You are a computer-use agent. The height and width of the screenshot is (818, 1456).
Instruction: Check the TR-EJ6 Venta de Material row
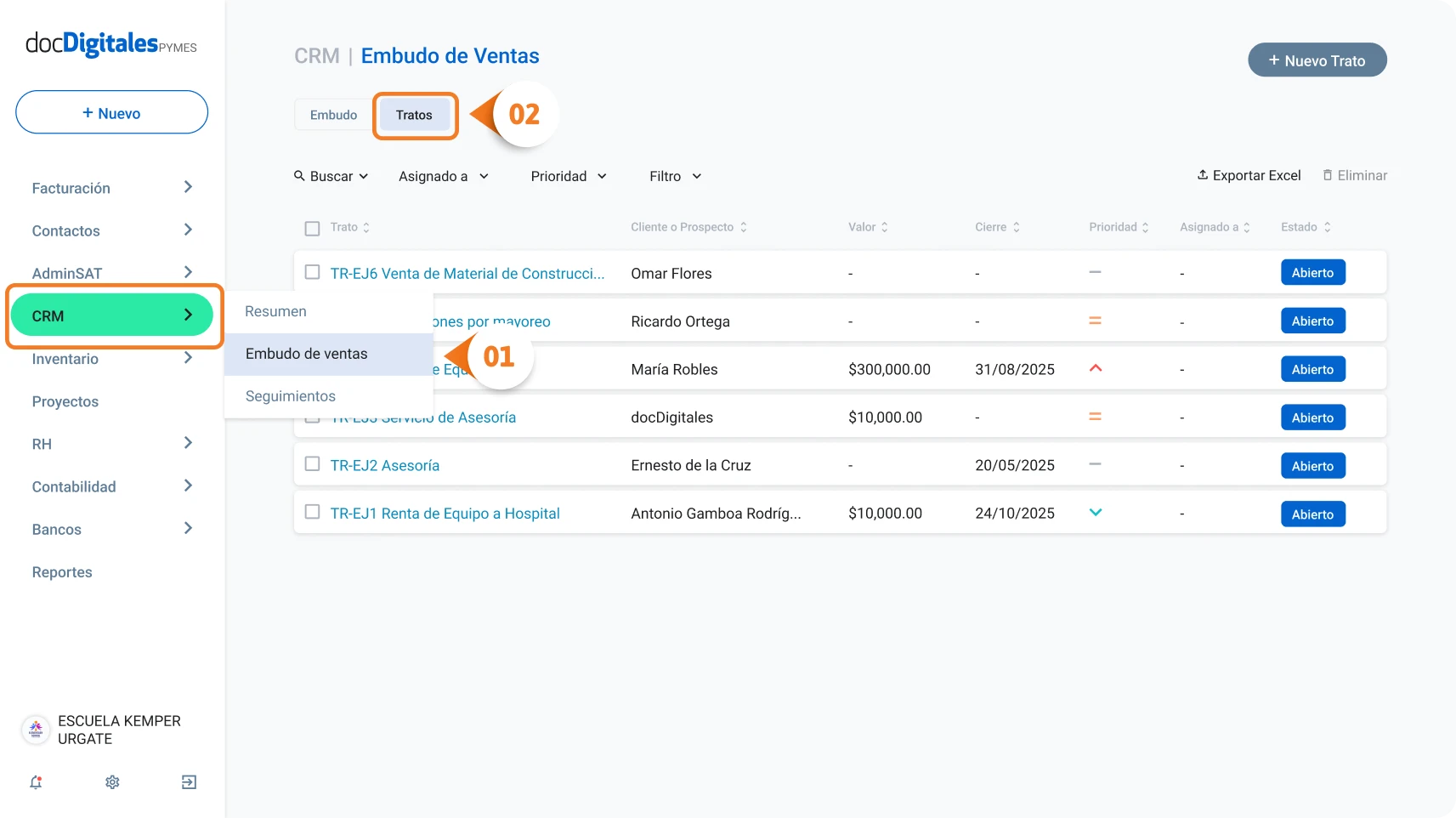pos(312,272)
